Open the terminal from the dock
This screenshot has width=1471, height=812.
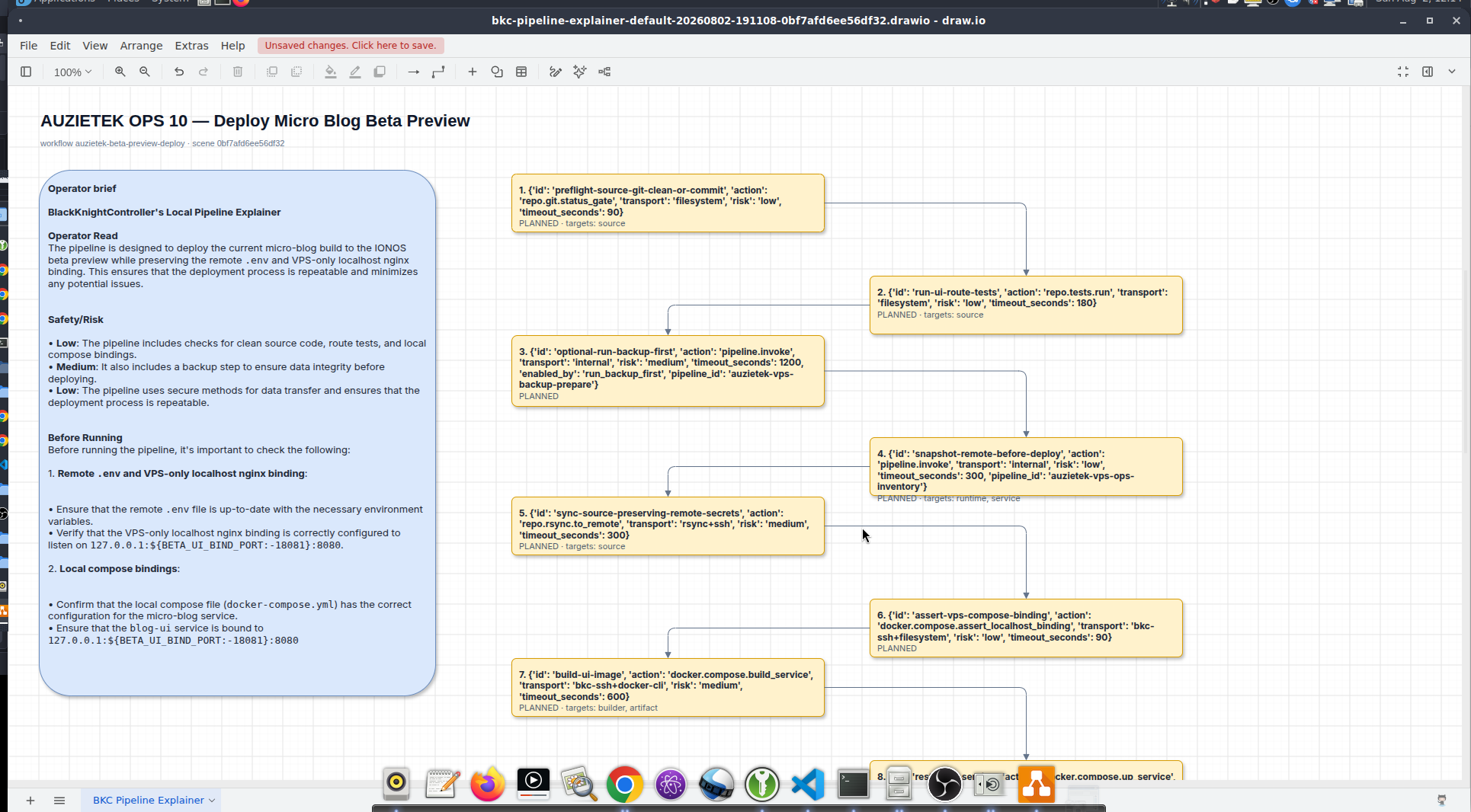(x=854, y=784)
